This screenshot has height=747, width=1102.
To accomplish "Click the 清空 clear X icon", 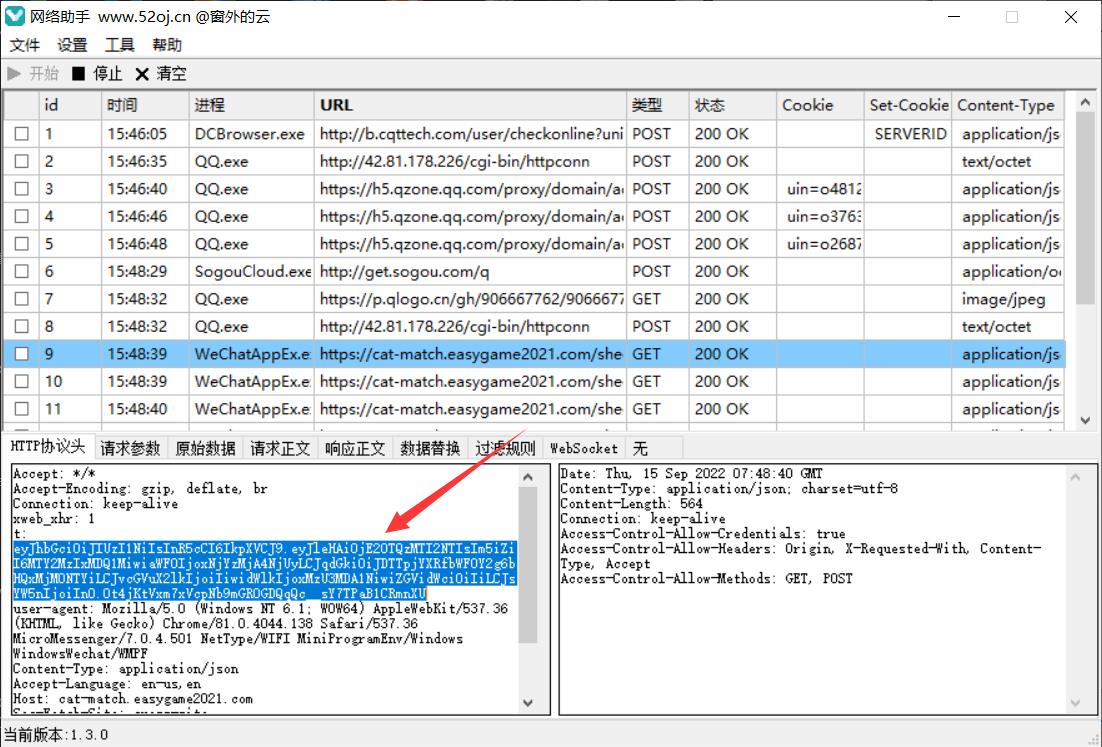I will coord(142,74).
